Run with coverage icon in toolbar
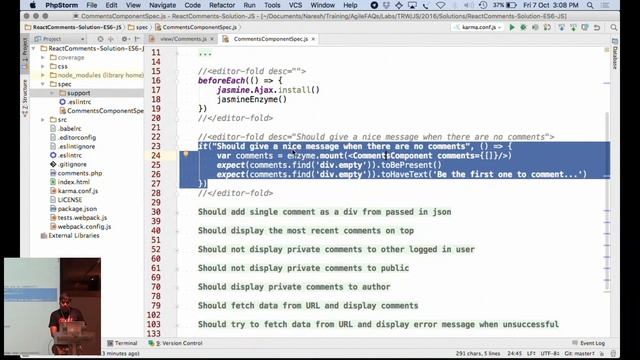 (535, 27)
